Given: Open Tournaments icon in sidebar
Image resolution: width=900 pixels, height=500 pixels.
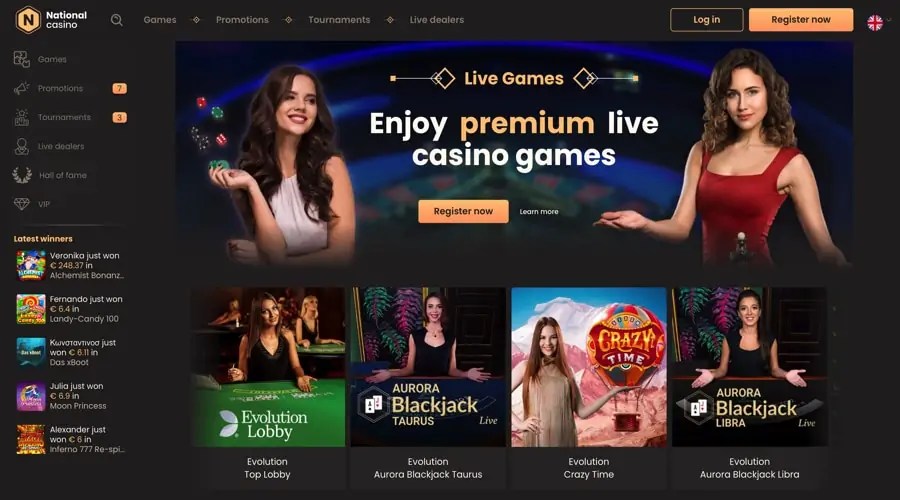Looking at the screenshot, I should [22, 117].
